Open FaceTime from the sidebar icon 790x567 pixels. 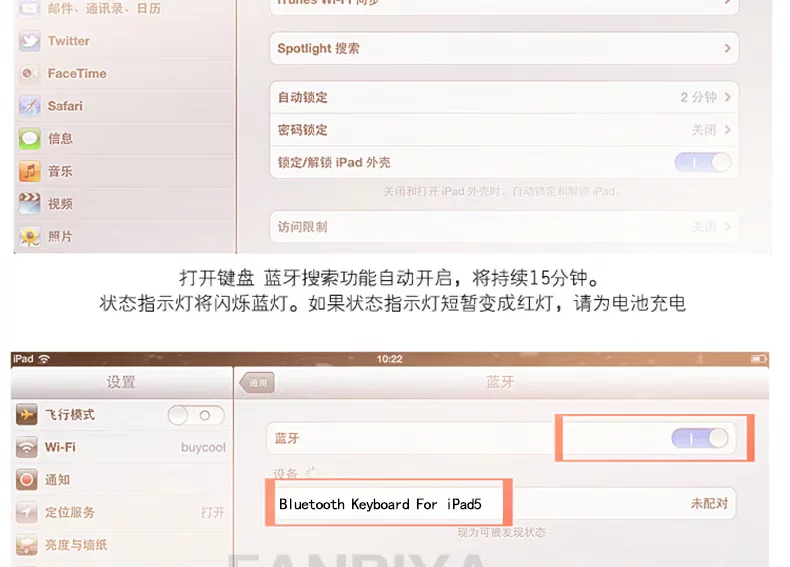point(30,74)
